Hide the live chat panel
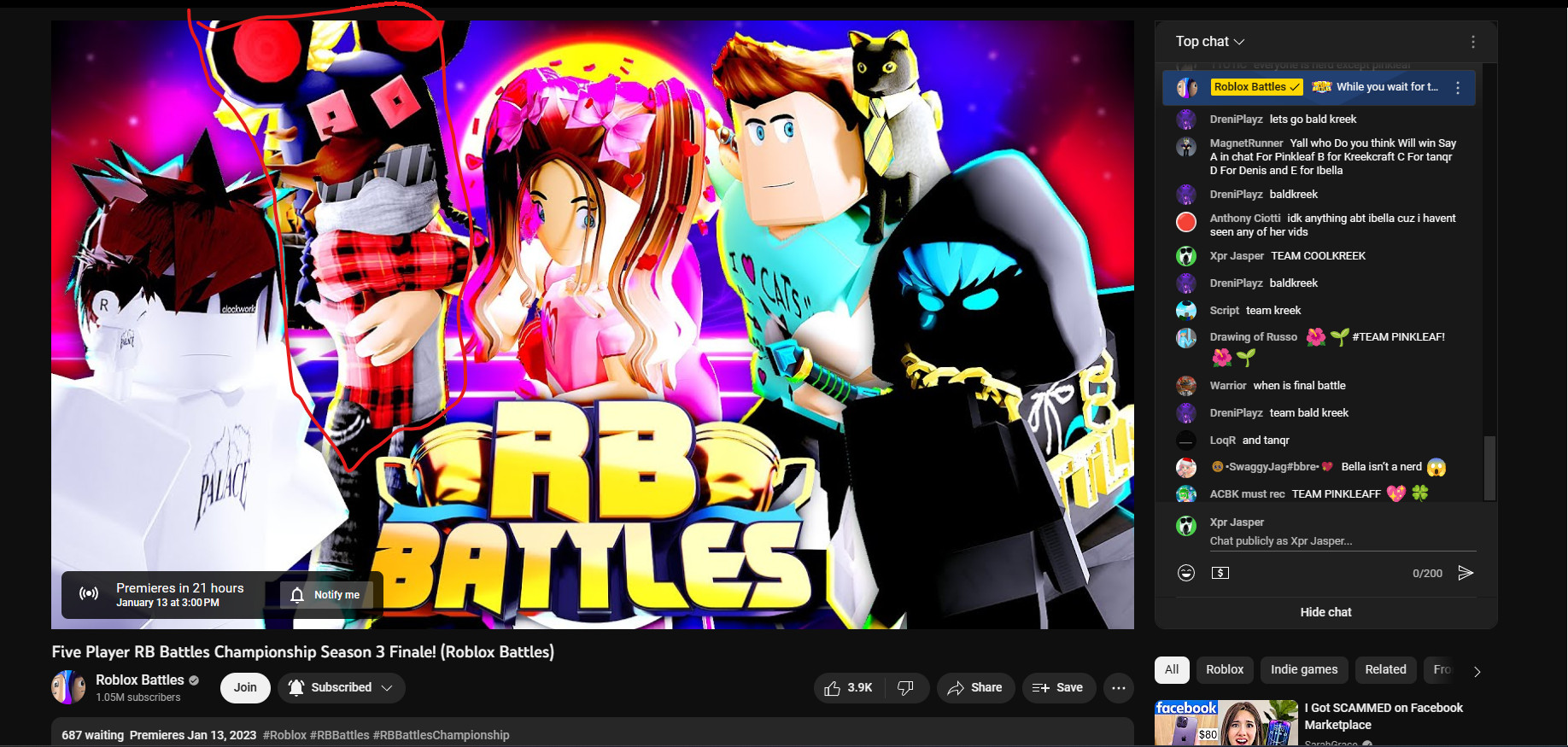Viewport: 1568px width, 747px height. point(1325,612)
